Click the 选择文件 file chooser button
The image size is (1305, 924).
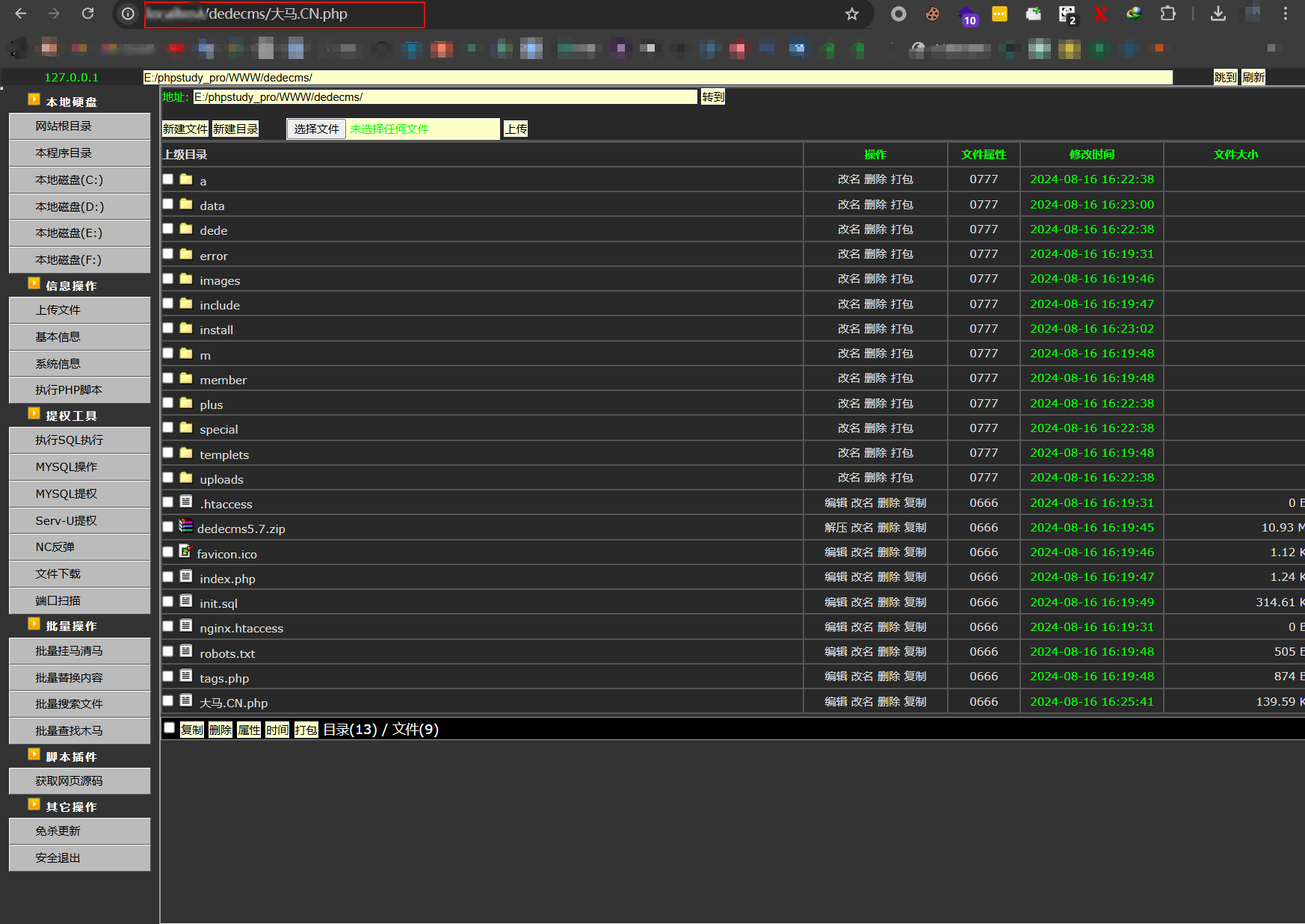pos(316,129)
